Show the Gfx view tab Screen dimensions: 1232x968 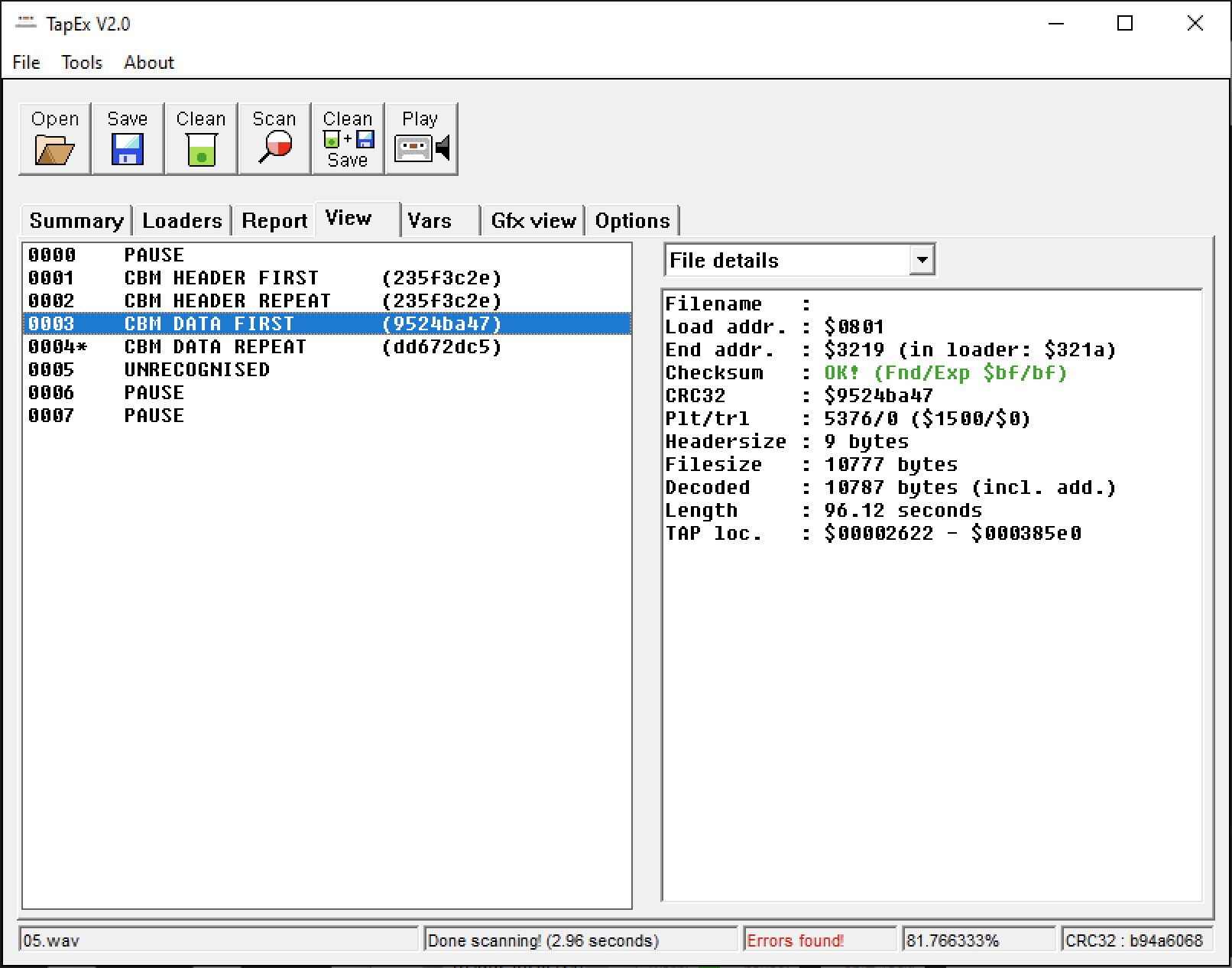click(x=533, y=221)
